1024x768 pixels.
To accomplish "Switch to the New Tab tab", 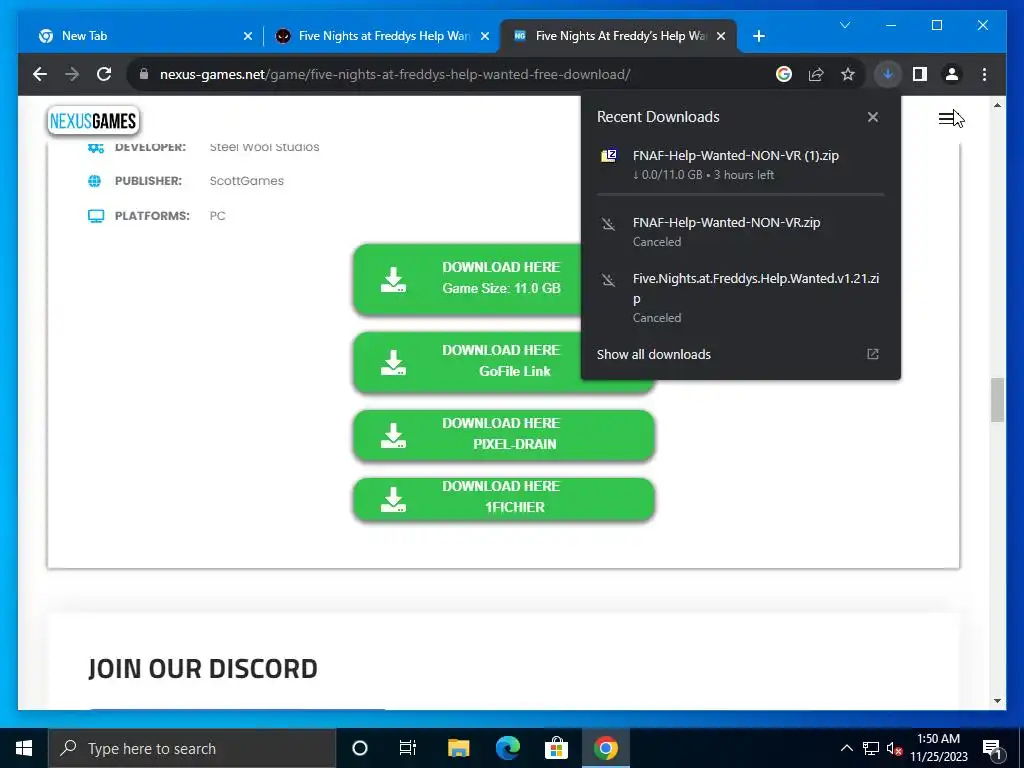I will [x=143, y=36].
